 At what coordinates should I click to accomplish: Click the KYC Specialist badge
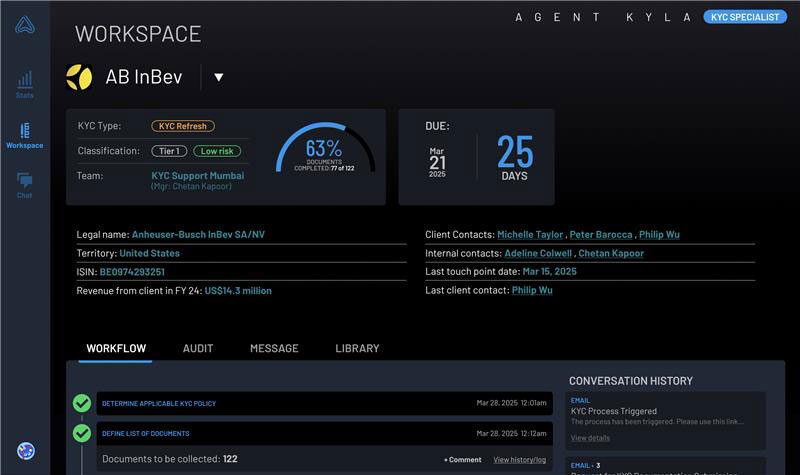coord(744,17)
